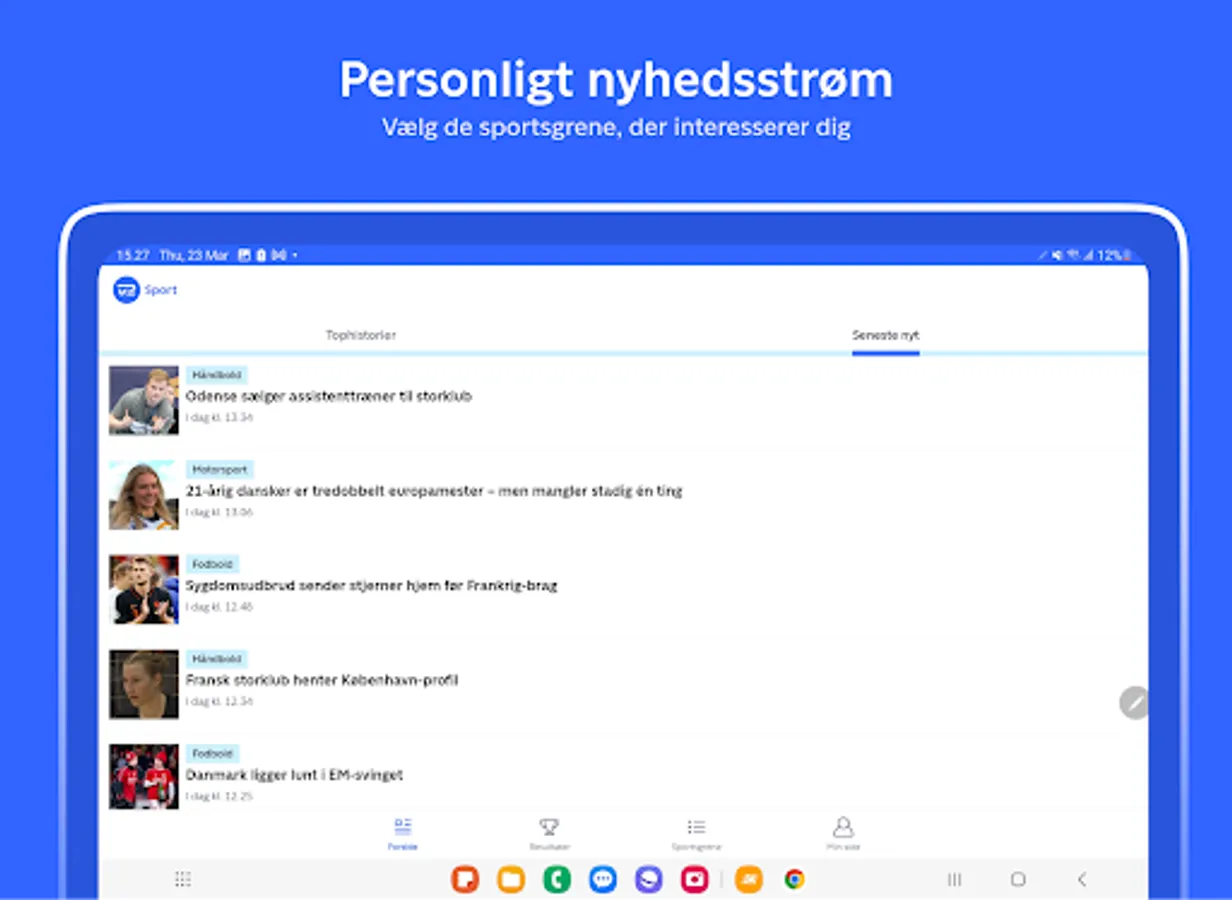Viewport: 1232px width, 900px height.
Task: Open thumbnail of Sygdomsudbrud story
Action: [144, 590]
